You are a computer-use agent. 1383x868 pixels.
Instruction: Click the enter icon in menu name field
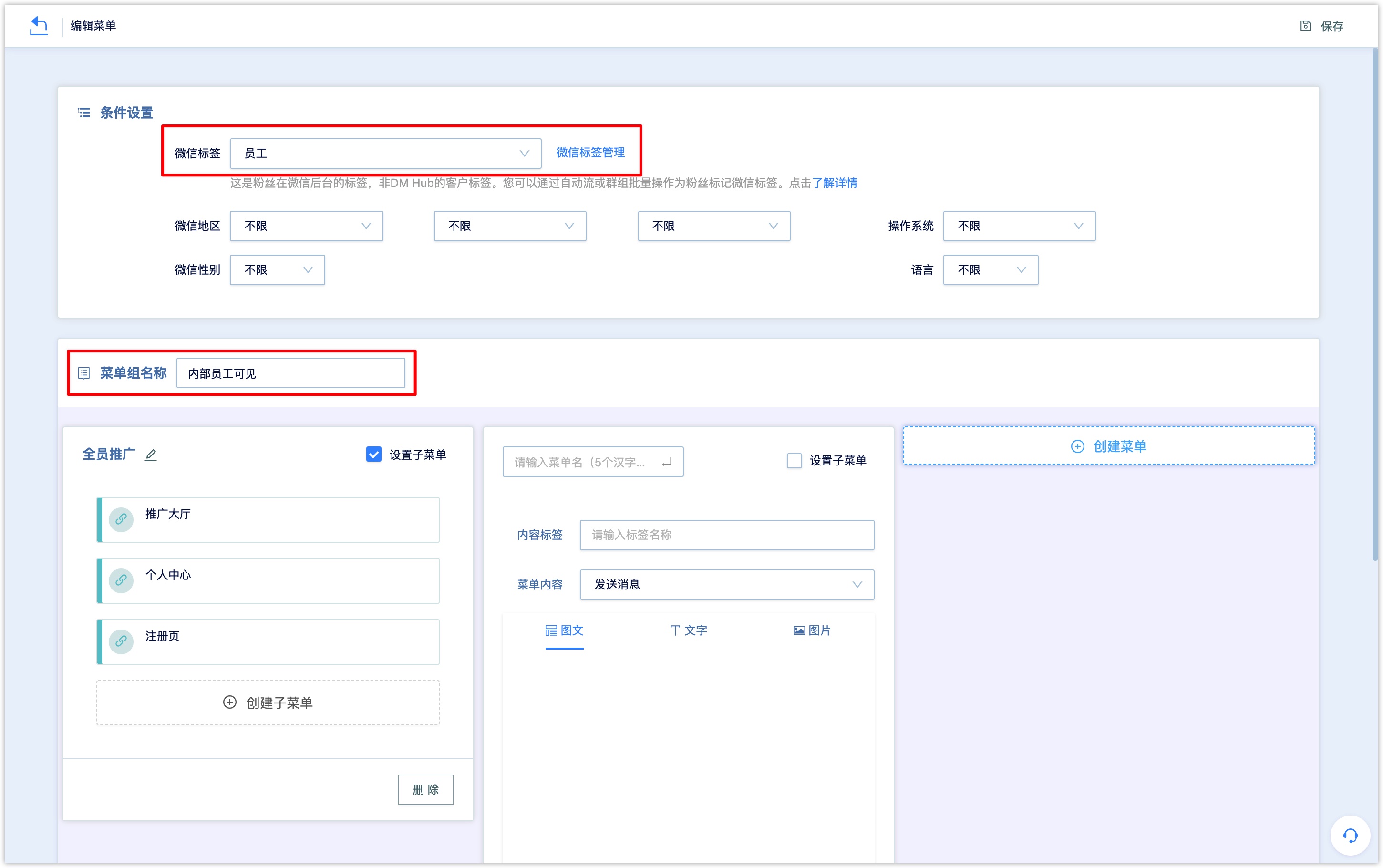[666, 462]
